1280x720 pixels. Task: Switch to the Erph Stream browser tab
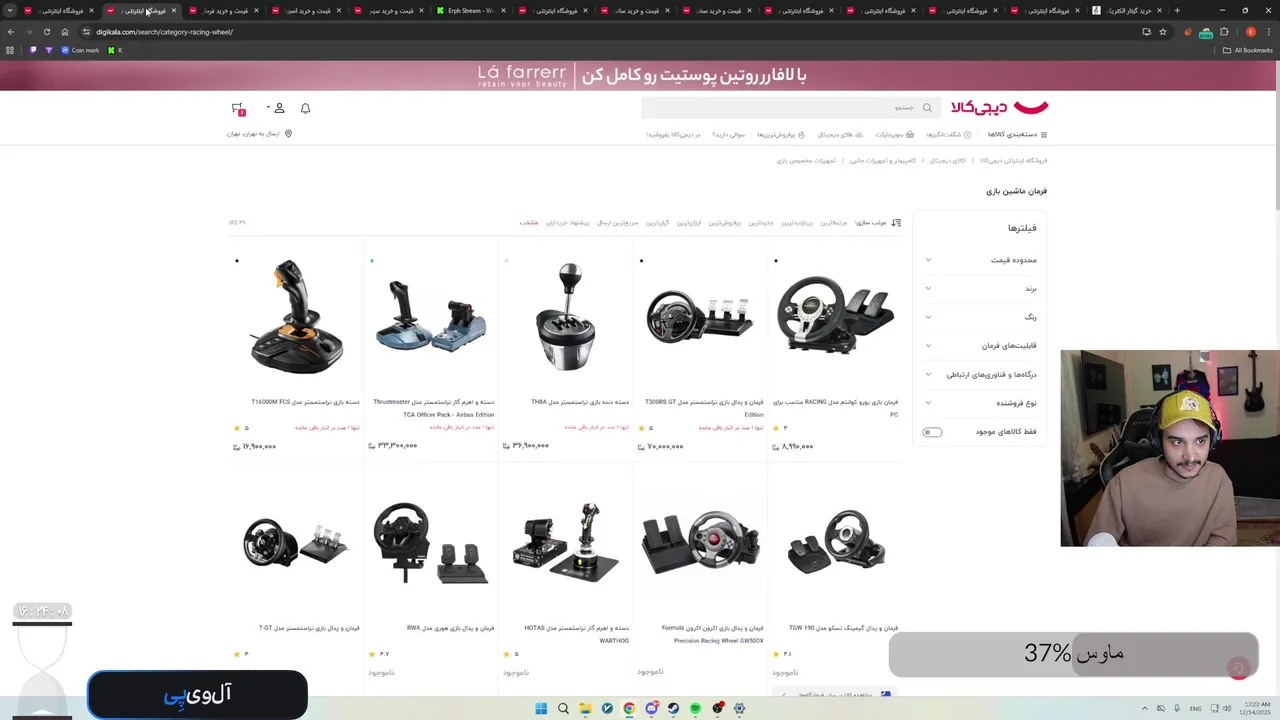tap(470, 10)
